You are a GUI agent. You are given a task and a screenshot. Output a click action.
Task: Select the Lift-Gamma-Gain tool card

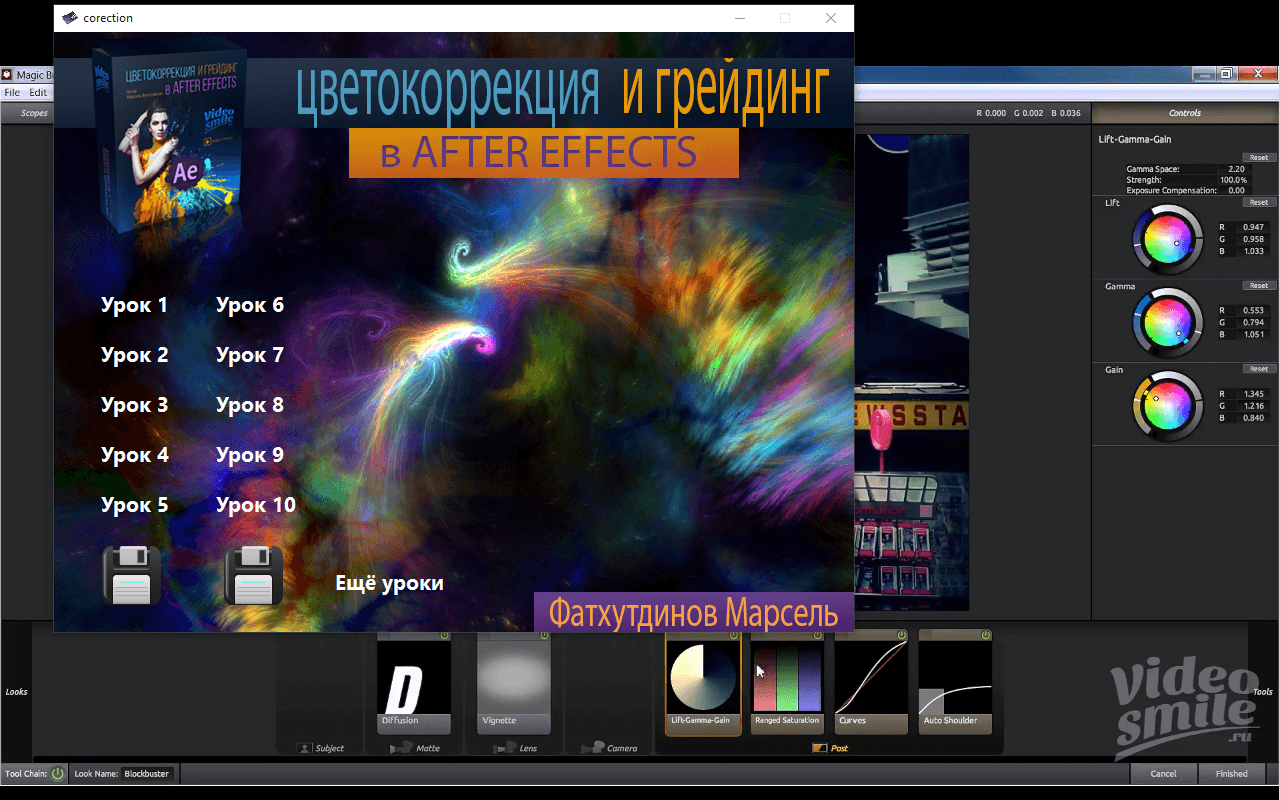tap(703, 682)
